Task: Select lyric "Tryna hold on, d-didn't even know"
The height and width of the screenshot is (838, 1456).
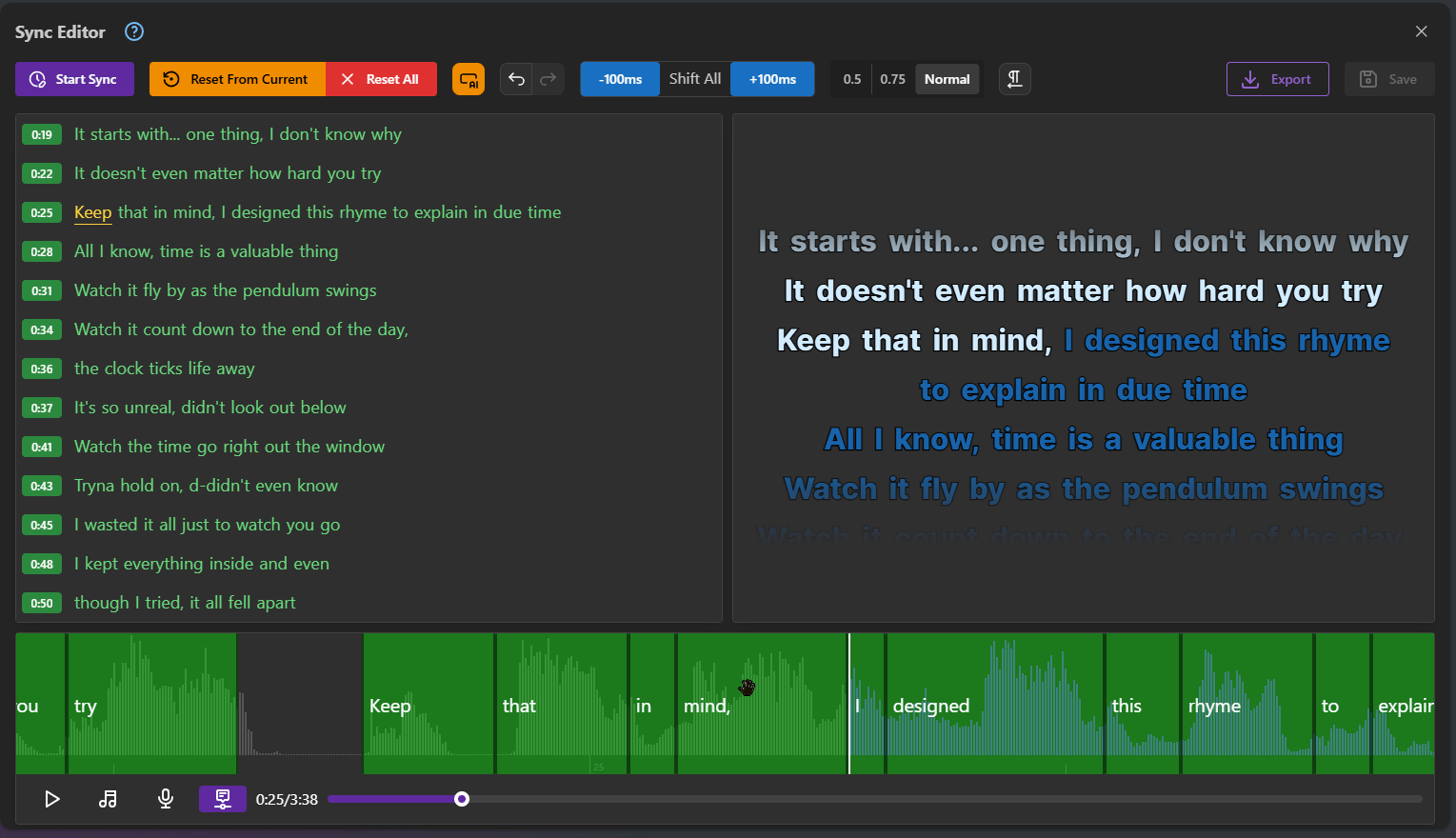Action: 206,486
